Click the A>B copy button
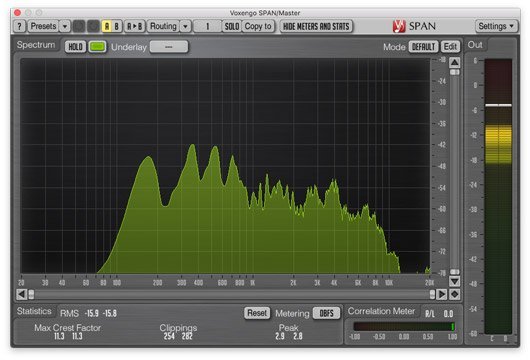 [135, 26]
